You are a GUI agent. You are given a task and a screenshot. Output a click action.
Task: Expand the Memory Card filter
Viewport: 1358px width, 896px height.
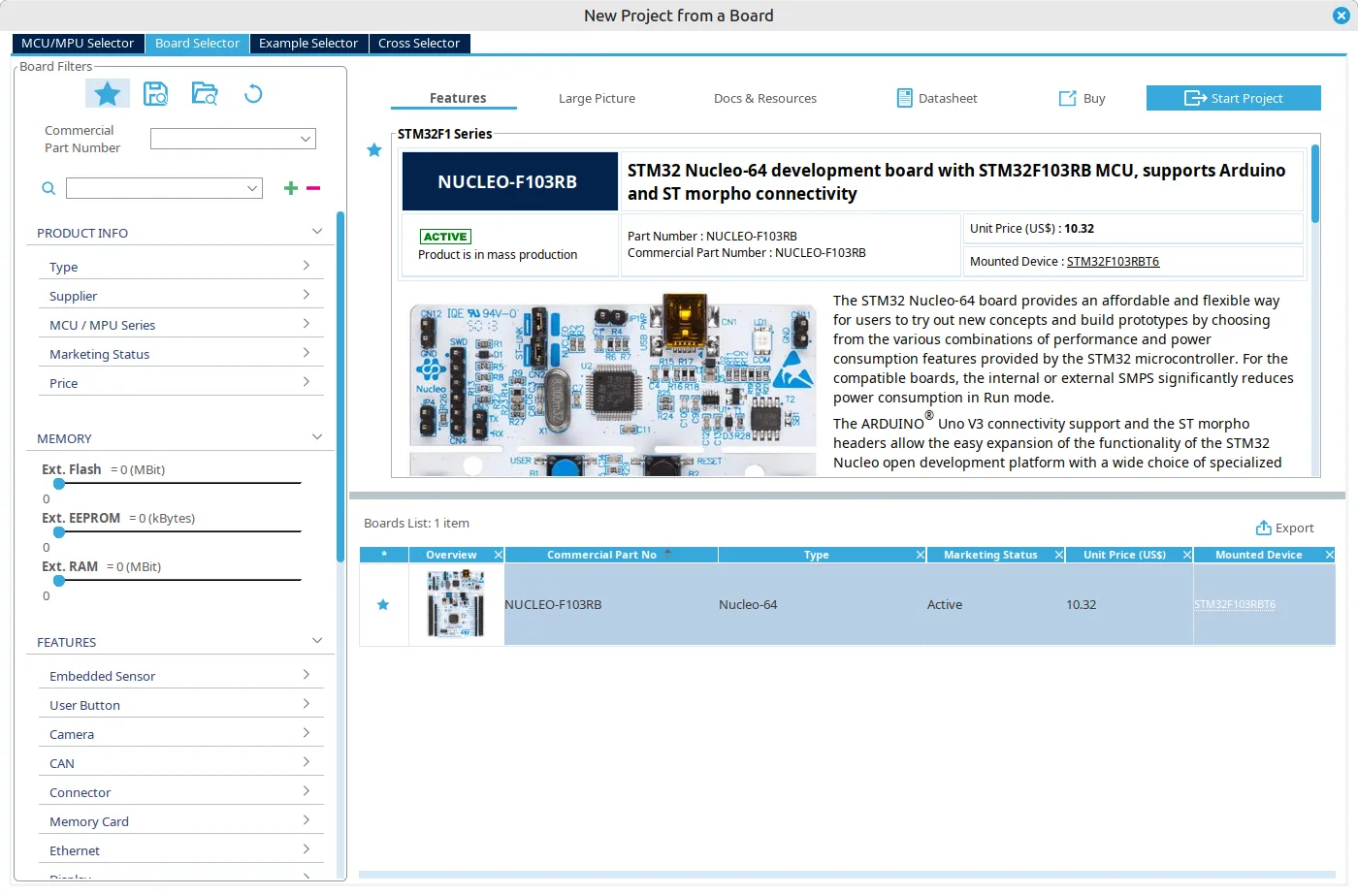pyautogui.click(x=306, y=820)
